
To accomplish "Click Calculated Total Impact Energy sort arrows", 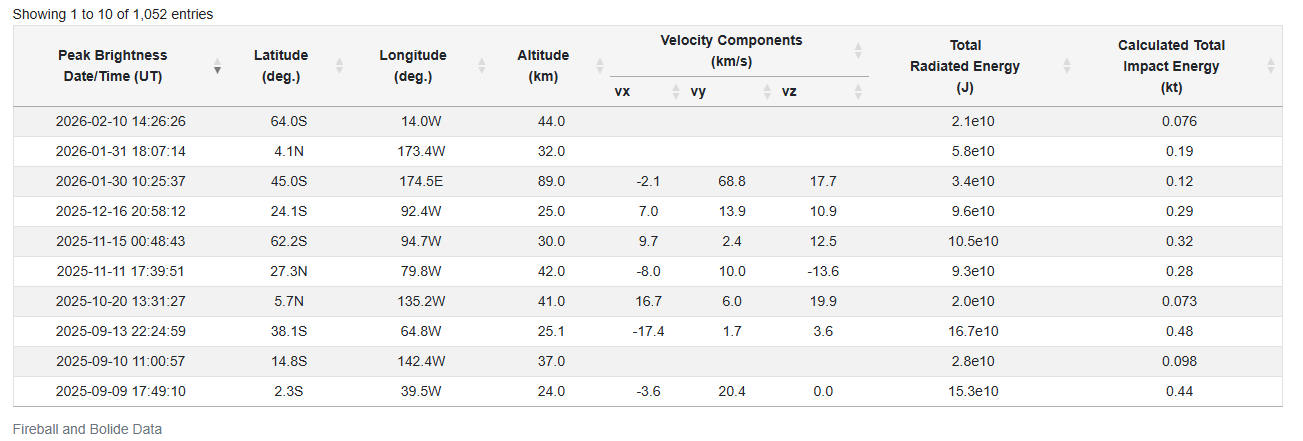I will pyautogui.click(x=1270, y=66).
